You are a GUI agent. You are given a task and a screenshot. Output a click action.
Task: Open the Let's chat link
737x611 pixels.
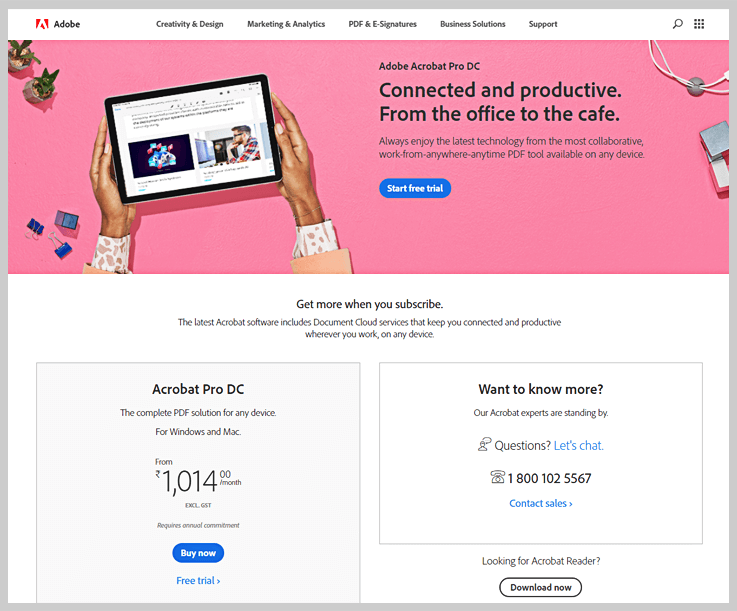coord(579,446)
